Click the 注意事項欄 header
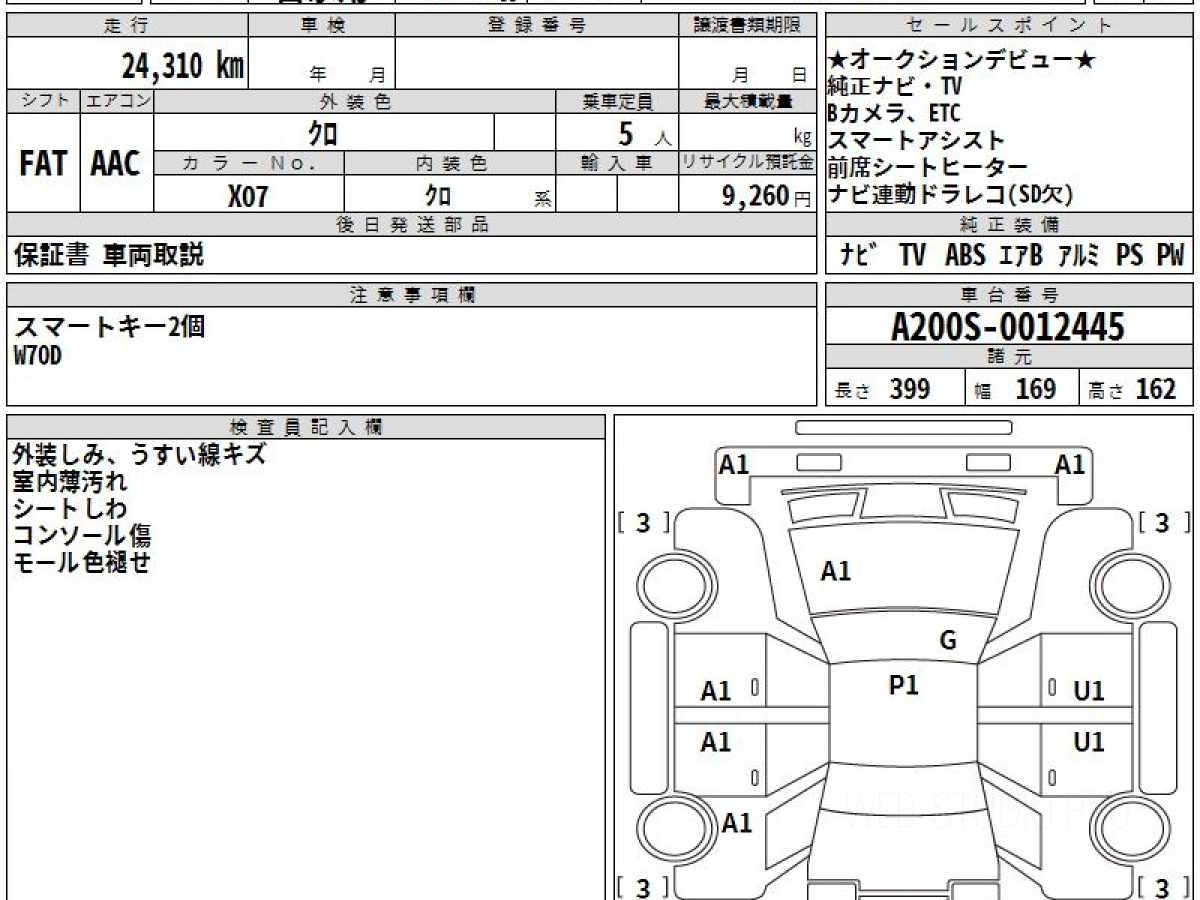1200x900 pixels. [411, 295]
